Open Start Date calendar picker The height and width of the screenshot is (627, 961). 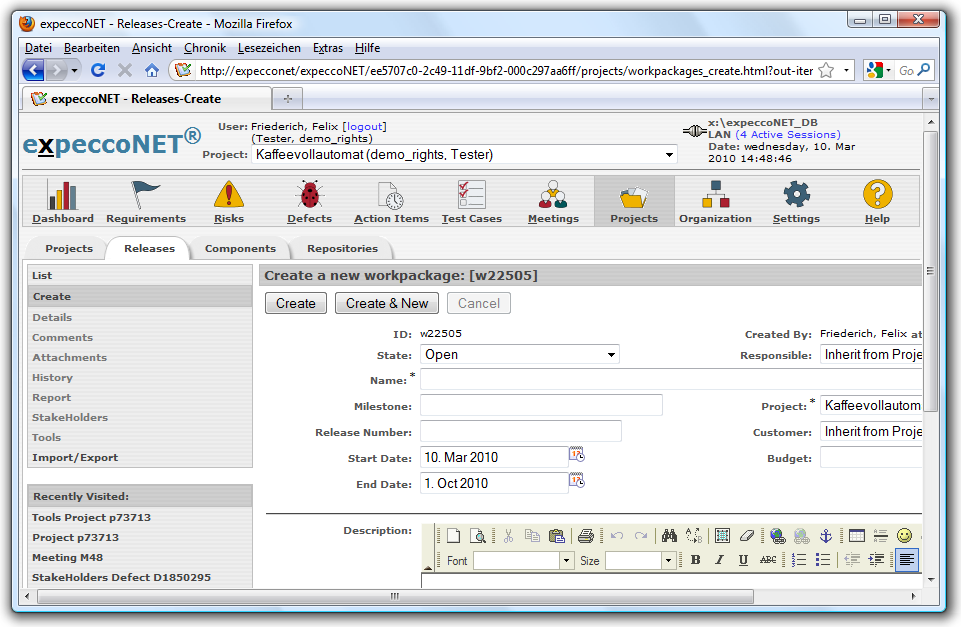576,455
